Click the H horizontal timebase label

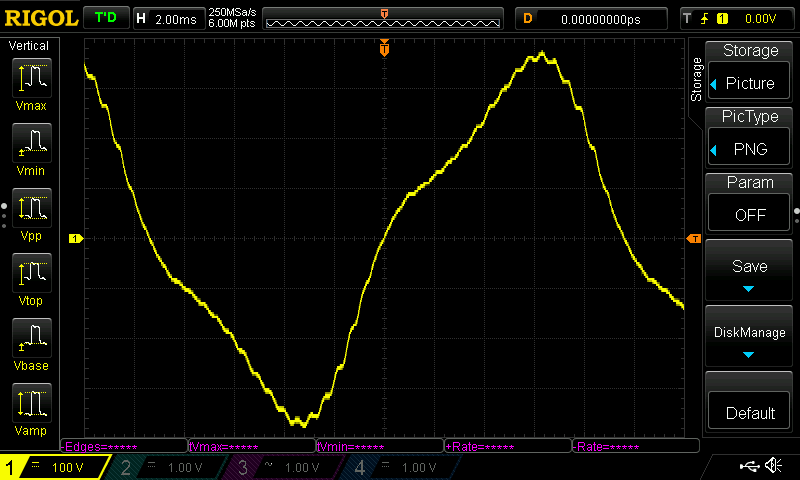click(x=141, y=19)
